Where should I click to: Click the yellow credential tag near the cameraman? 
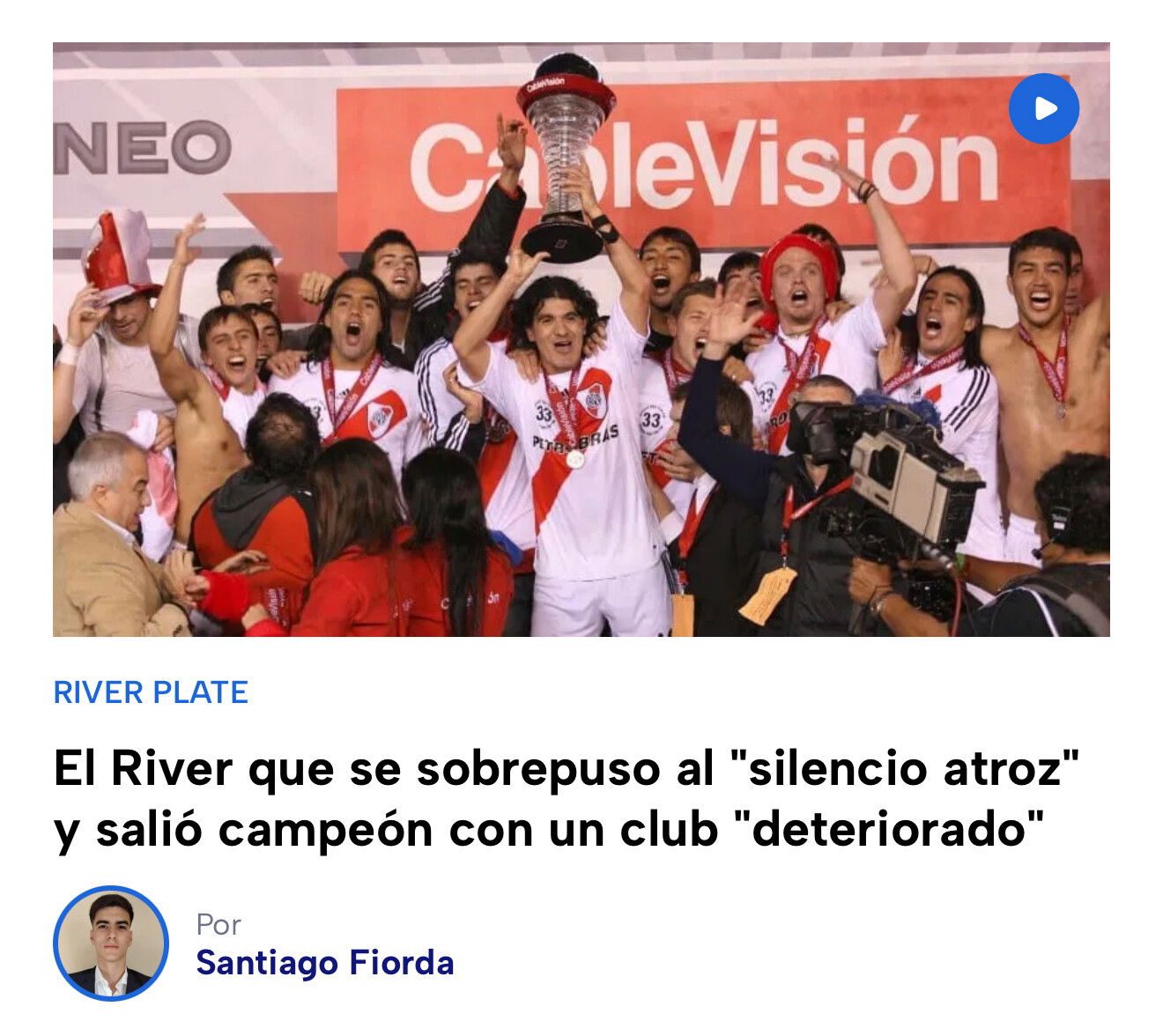[767, 596]
